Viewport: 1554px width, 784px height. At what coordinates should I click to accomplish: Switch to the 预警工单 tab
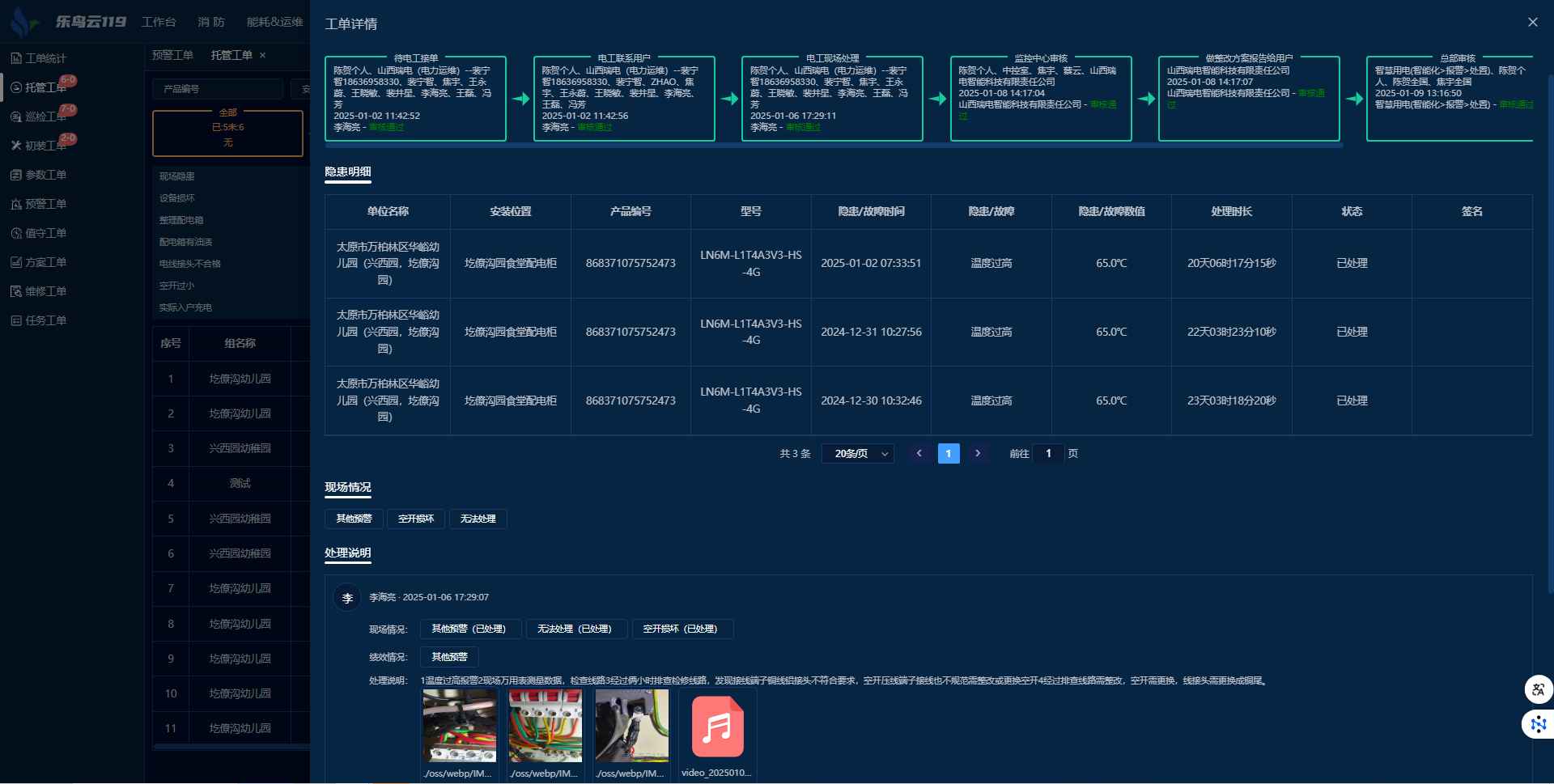[x=172, y=55]
